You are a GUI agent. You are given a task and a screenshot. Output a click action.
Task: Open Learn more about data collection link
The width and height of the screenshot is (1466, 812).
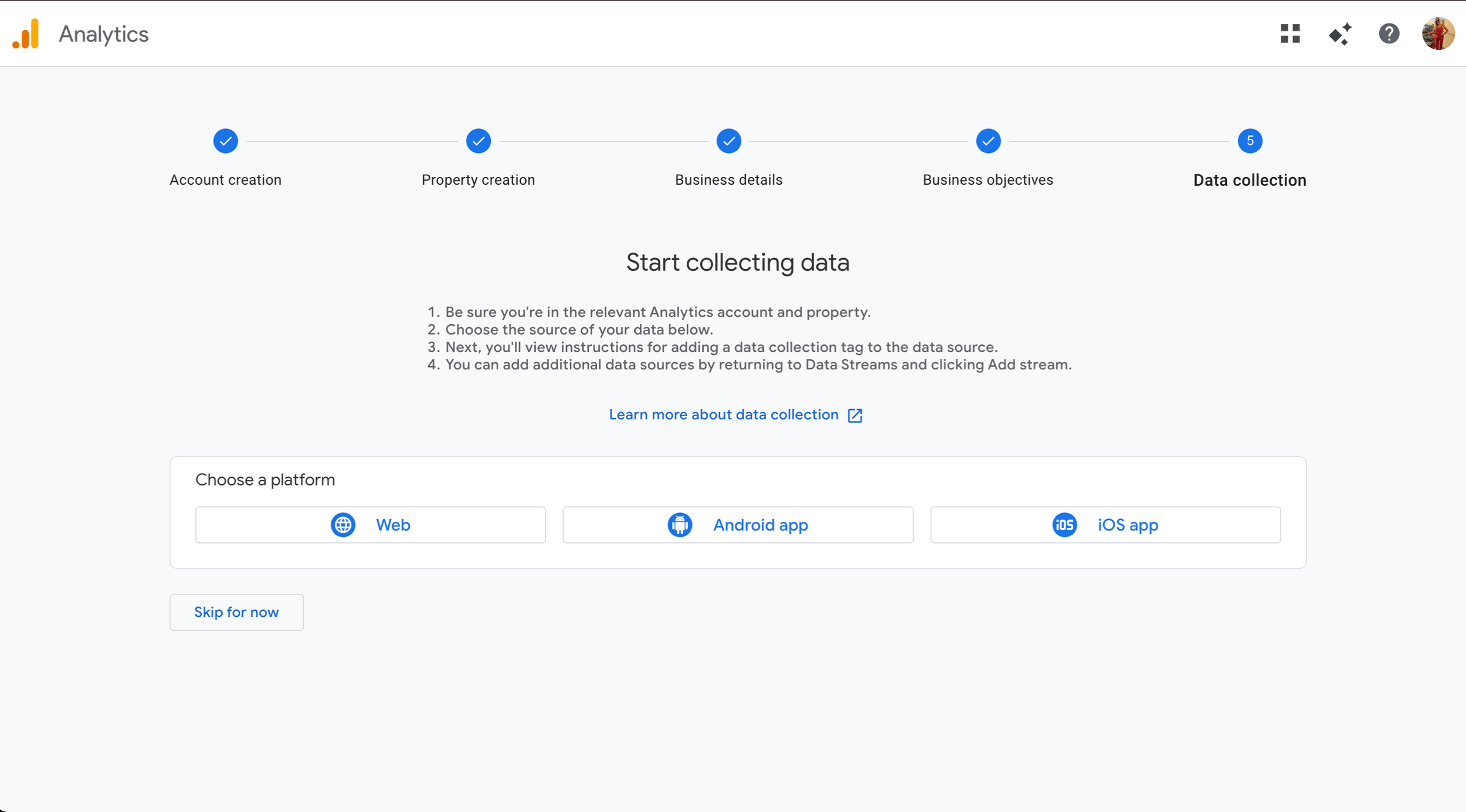724,415
